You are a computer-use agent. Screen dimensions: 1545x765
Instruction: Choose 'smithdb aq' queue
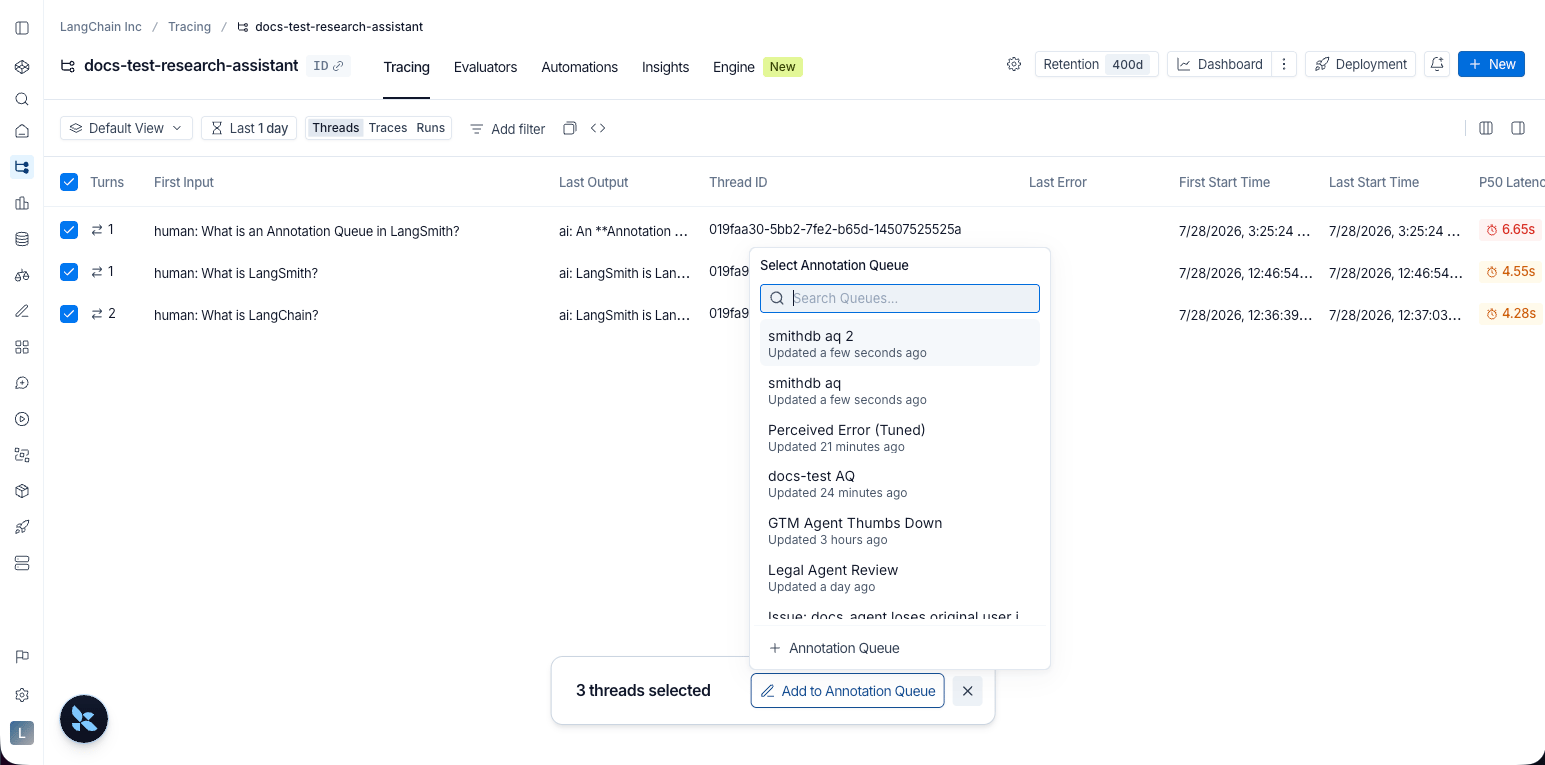(900, 391)
